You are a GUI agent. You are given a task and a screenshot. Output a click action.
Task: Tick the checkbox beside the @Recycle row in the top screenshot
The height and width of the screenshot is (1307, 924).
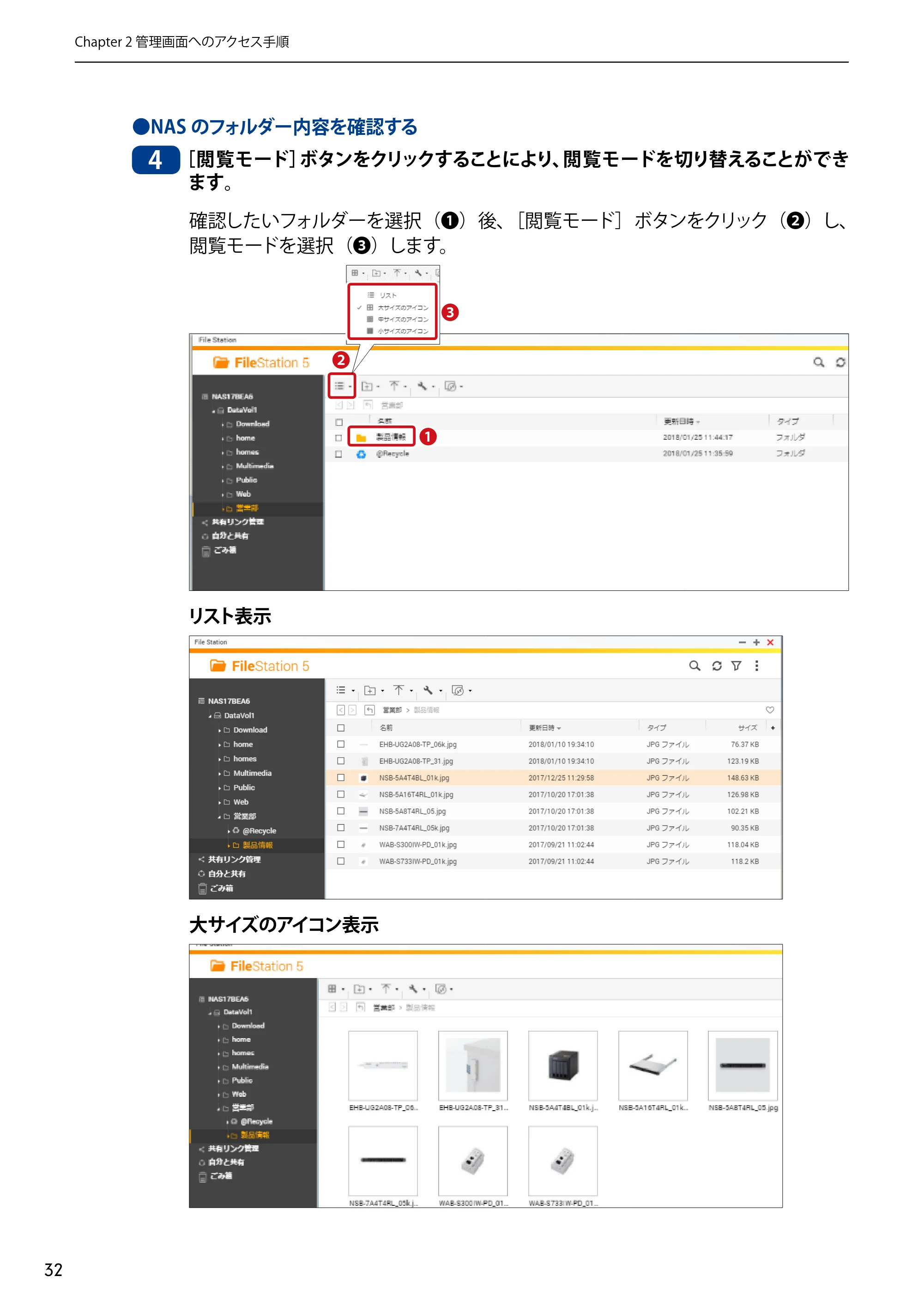(338, 454)
